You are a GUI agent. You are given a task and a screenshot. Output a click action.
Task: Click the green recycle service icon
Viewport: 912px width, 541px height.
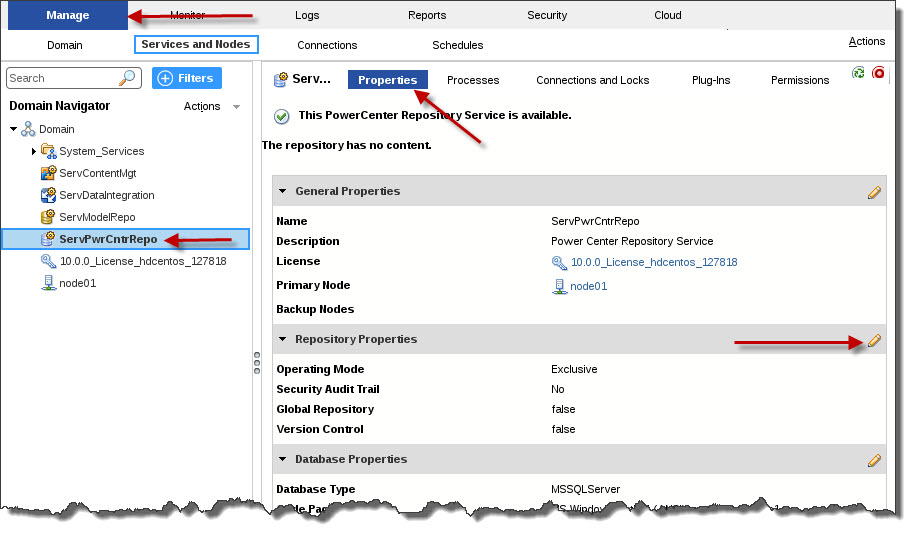(x=858, y=73)
